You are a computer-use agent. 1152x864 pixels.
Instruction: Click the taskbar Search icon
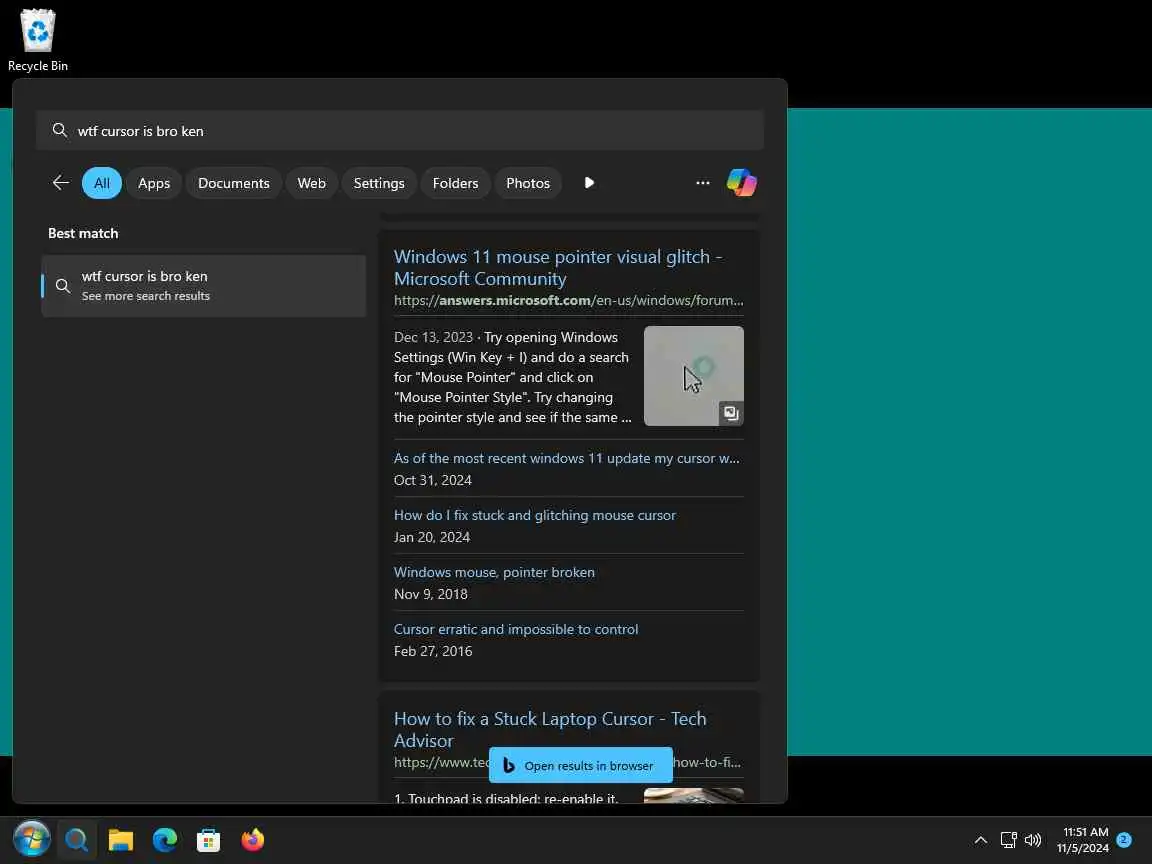76,839
